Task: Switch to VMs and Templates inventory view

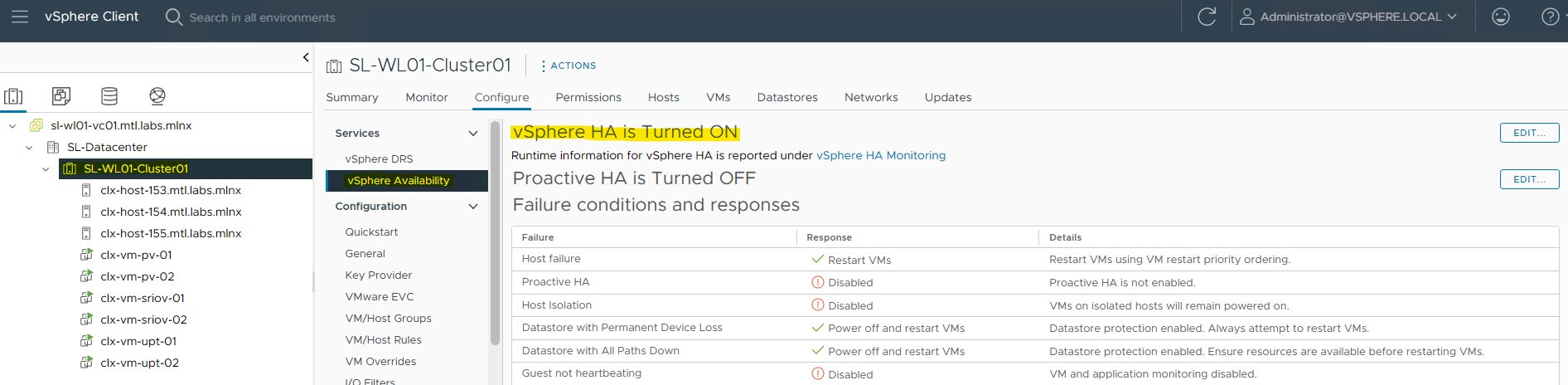Action: (x=61, y=96)
